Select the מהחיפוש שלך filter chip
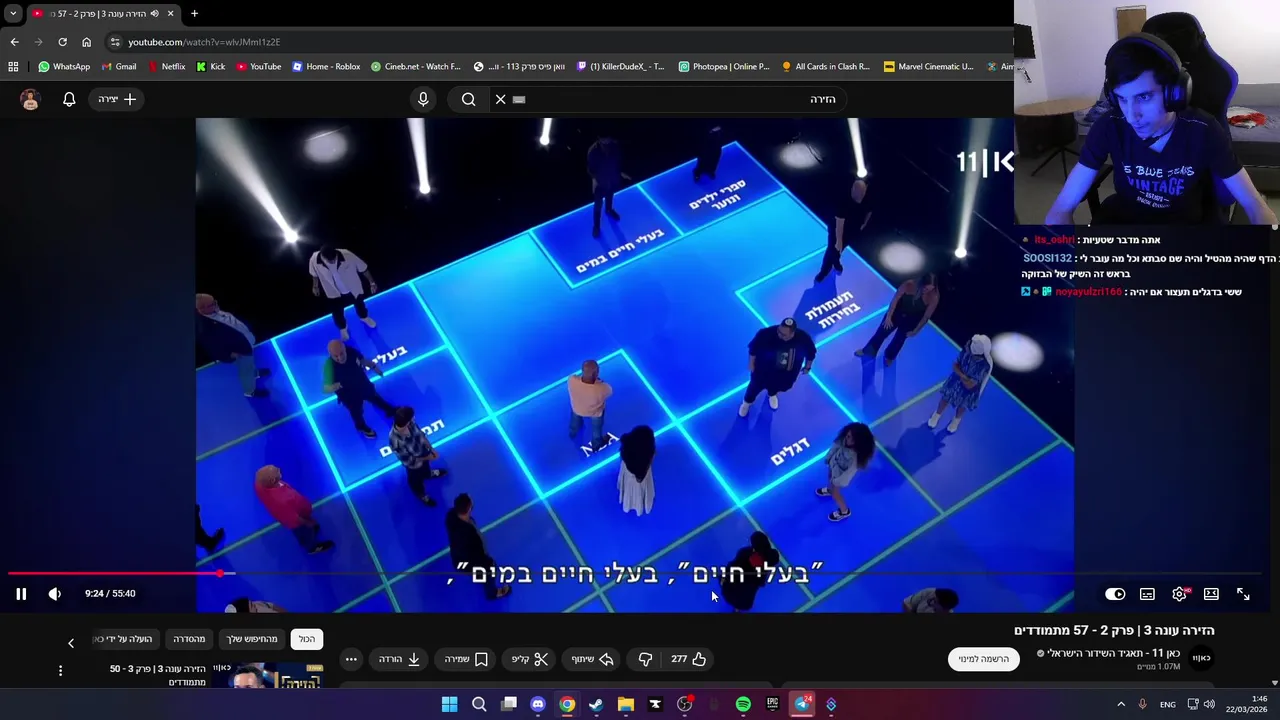This screenshot has width=1280, height=720. click(252, 639)
